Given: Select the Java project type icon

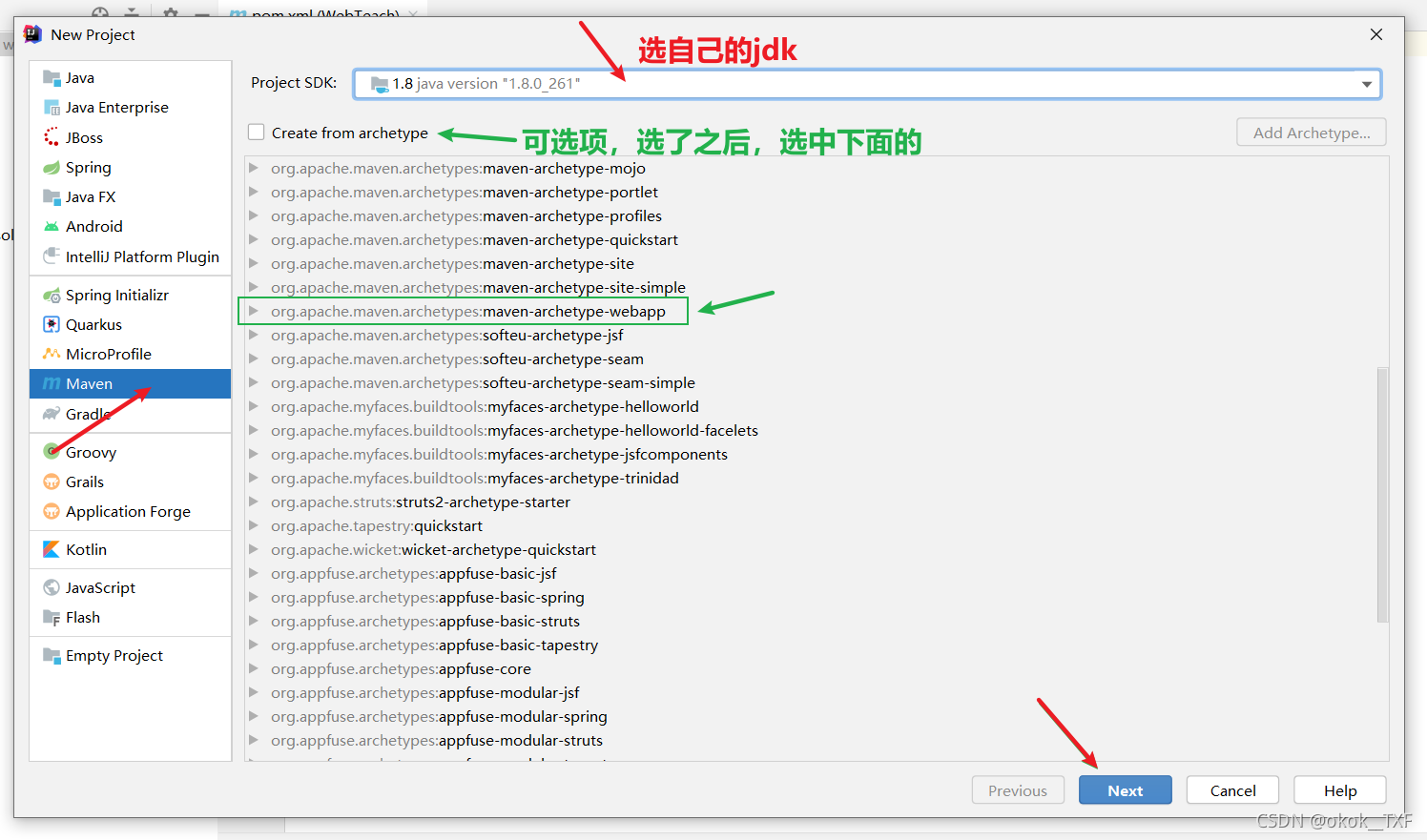Looking at the screenshot, I should tap(52, 78).
